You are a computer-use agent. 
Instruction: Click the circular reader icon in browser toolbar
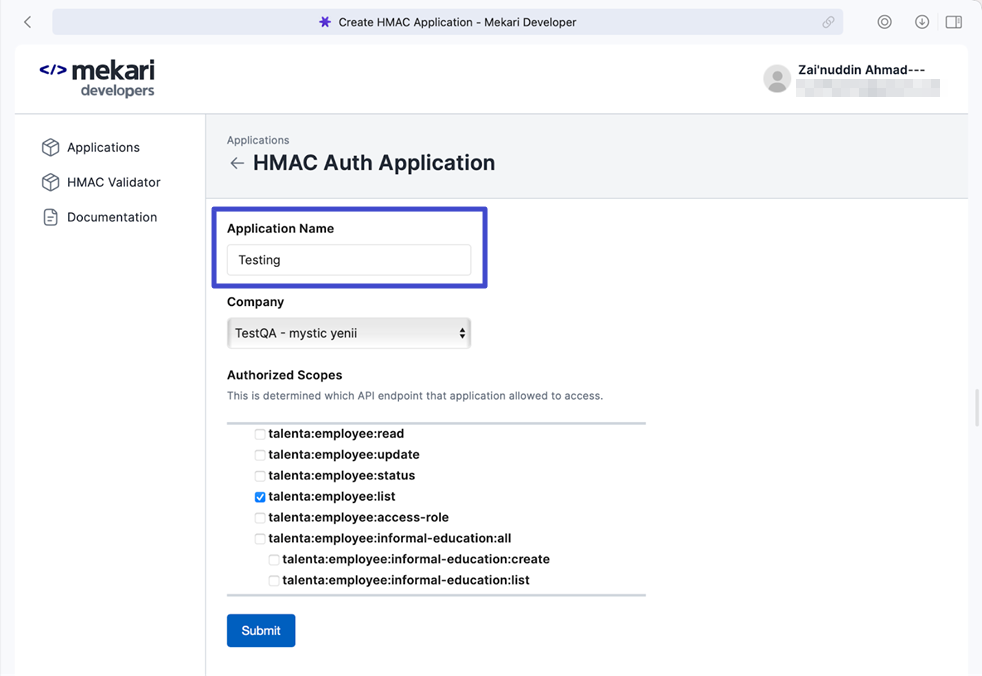884,22
